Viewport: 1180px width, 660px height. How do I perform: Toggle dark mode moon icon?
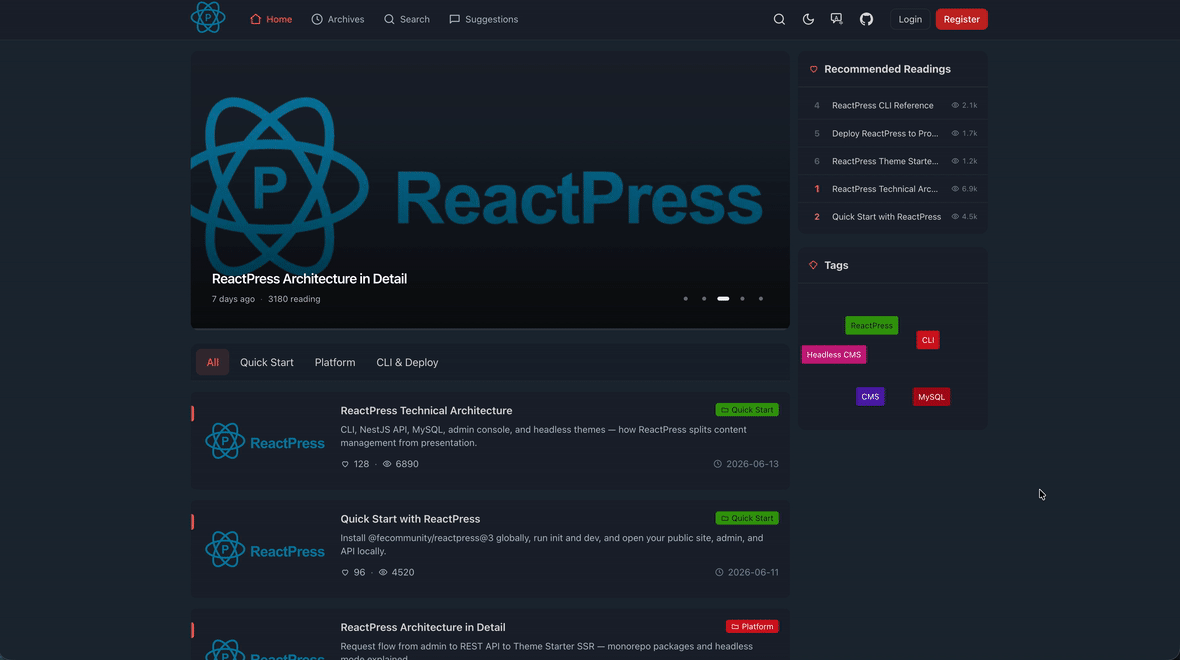coord(807,20)
